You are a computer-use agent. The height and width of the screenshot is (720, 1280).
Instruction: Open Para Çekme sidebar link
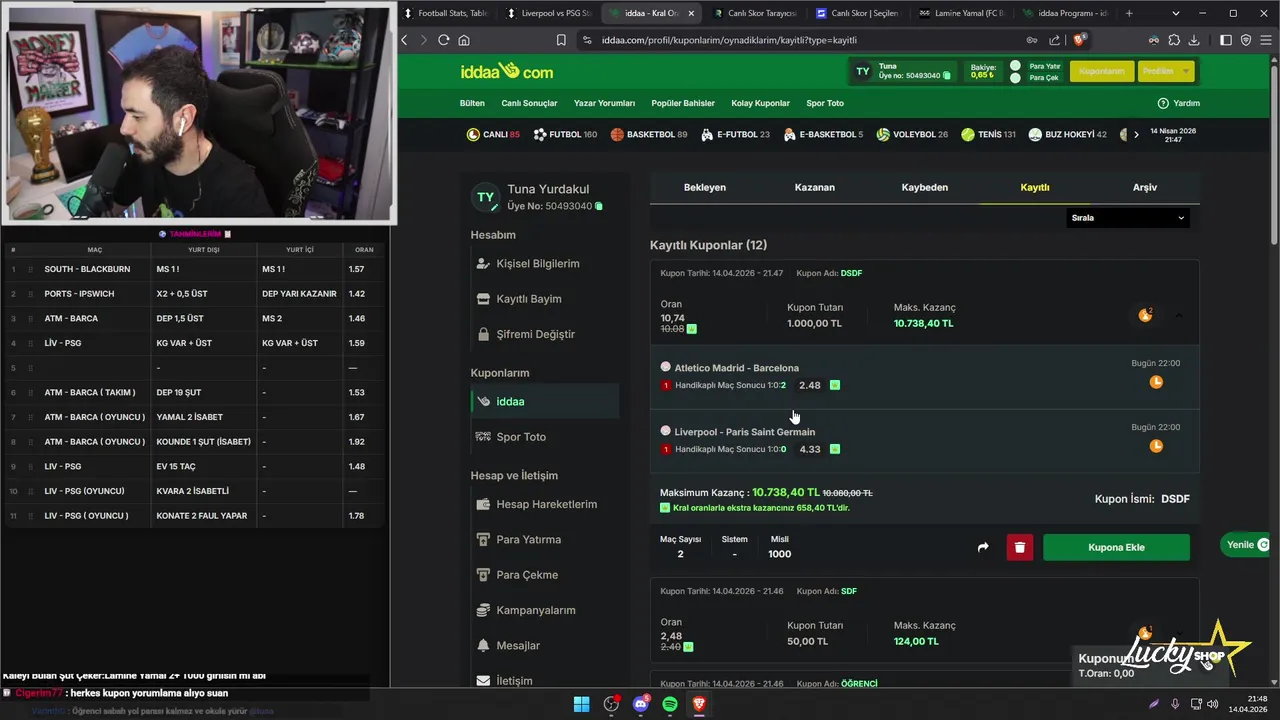(527, 575)
